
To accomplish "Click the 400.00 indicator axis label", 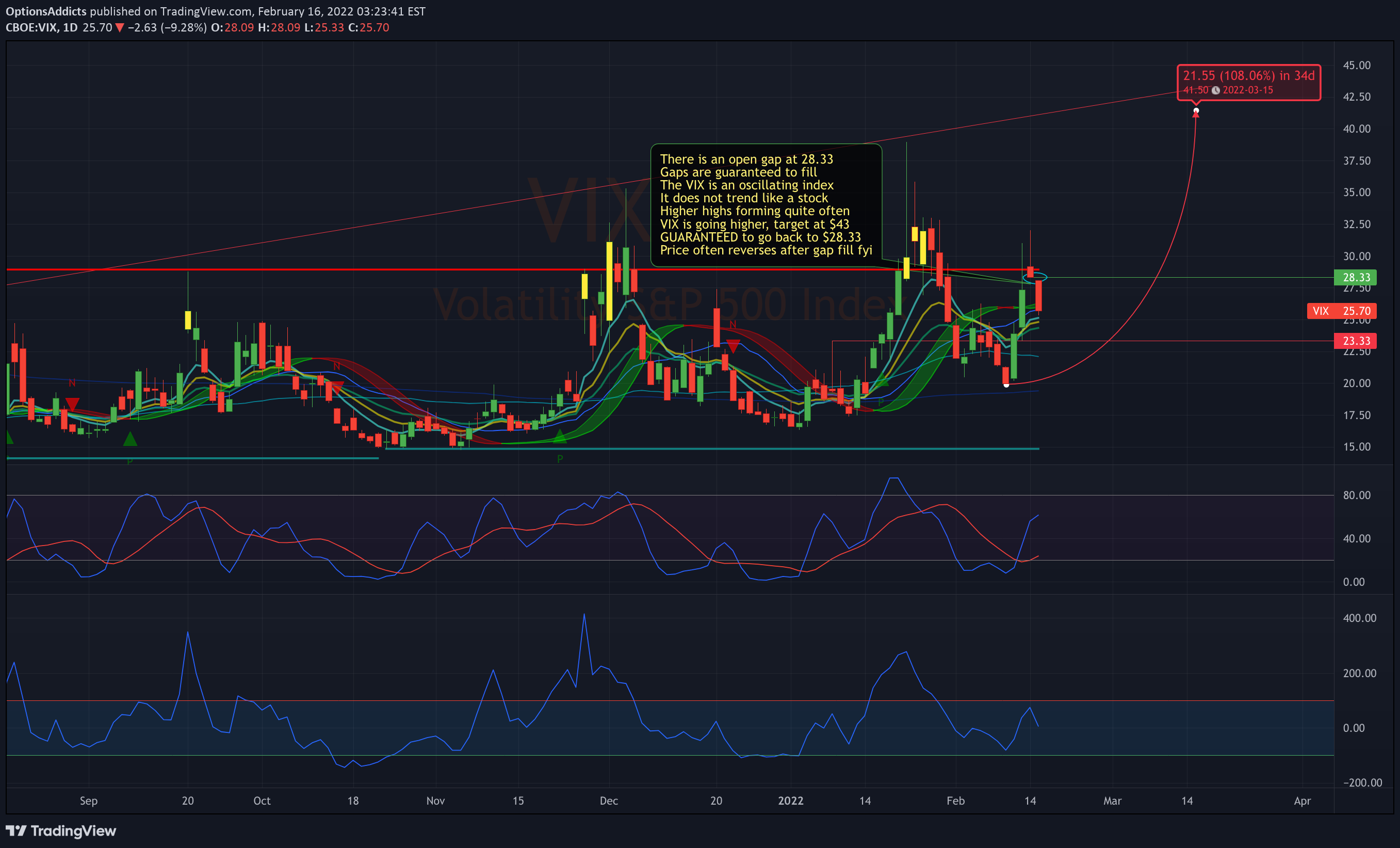I will tap(1359, 618).
